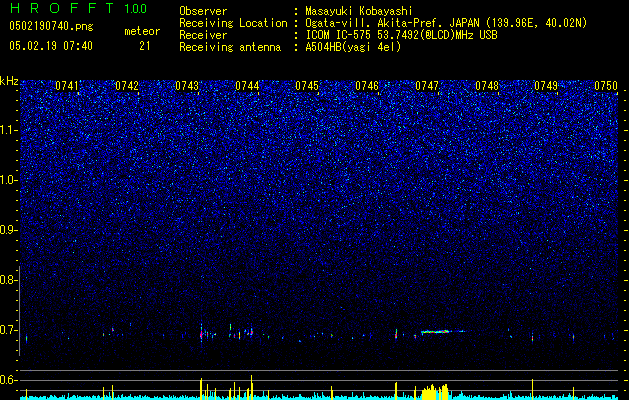The width and height of the screenshot is (629, 400).
Task: Click the Receiving antenna label
Action: (x=230, y=47)
